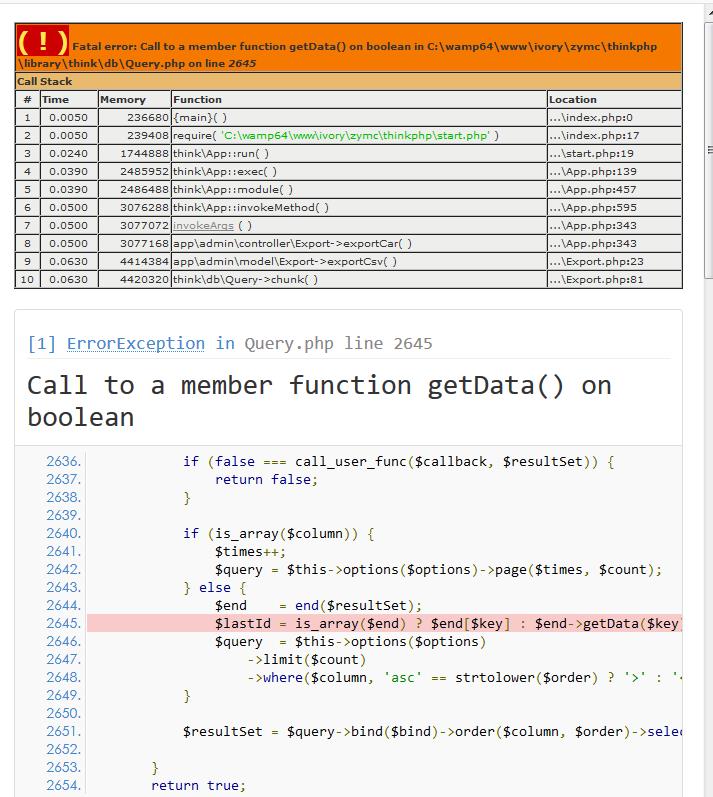Click the {main}() stack entry

pos(200,117)
